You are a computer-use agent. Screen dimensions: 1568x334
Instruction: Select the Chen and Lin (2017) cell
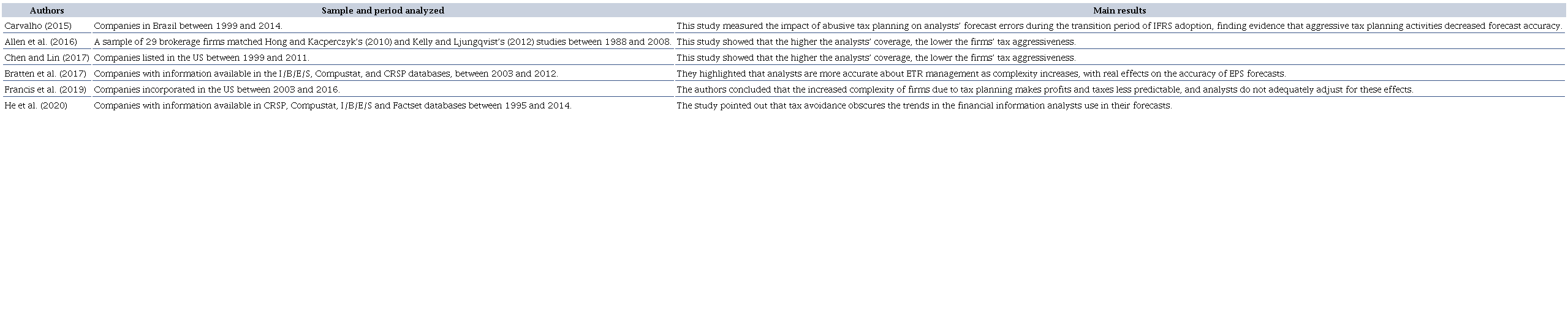[x=47, y=58]
